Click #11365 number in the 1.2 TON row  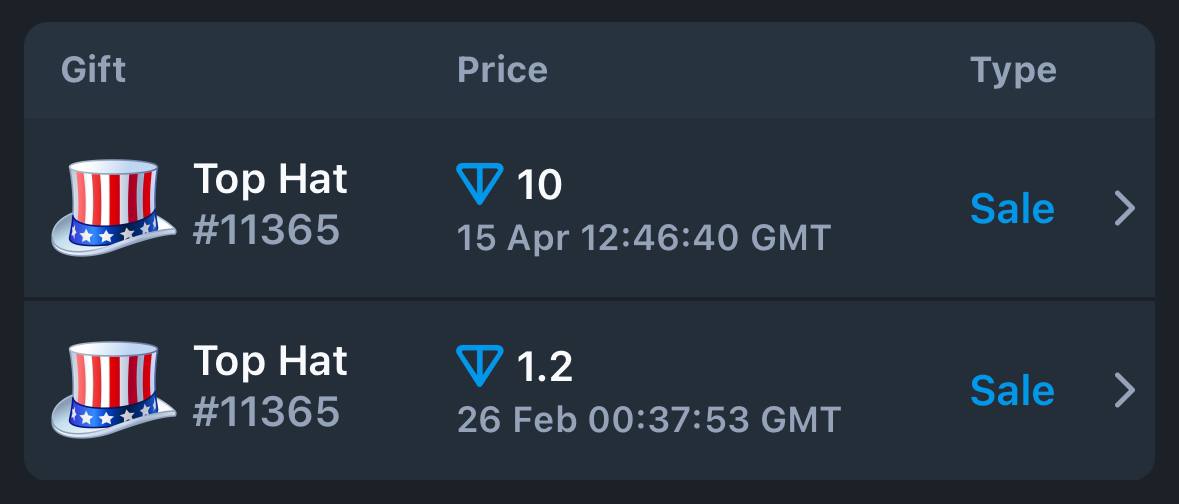click(266, 412)
